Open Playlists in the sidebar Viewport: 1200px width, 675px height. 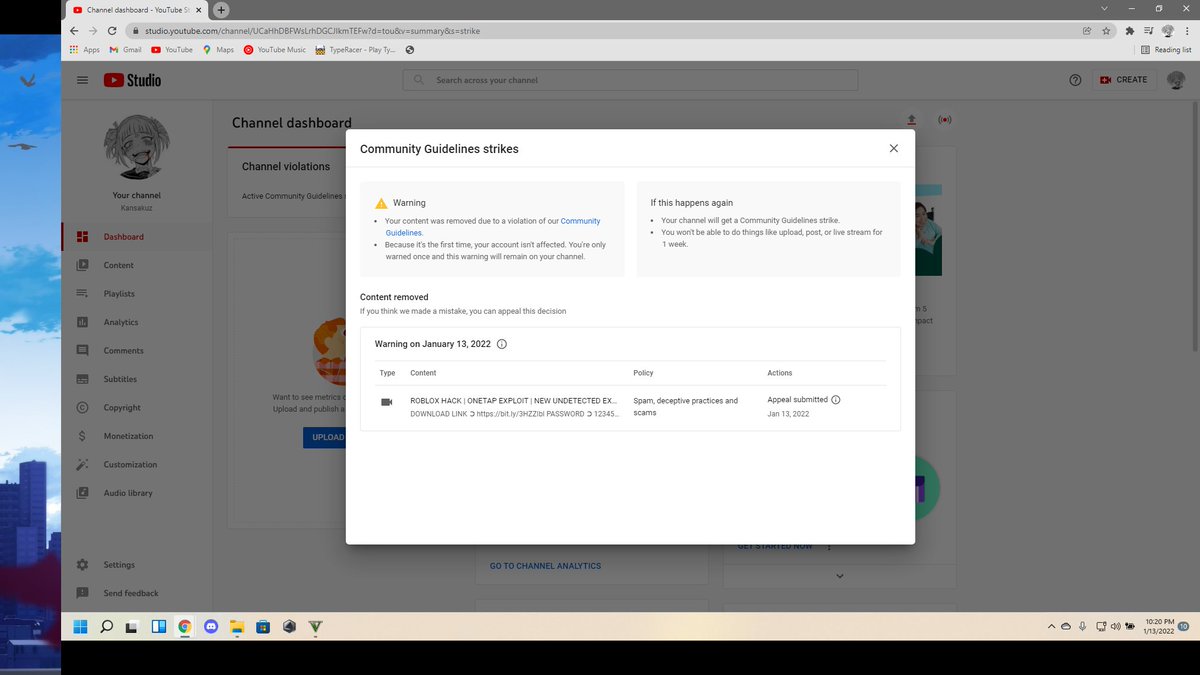pyautogui.click(x=137, y=294)
